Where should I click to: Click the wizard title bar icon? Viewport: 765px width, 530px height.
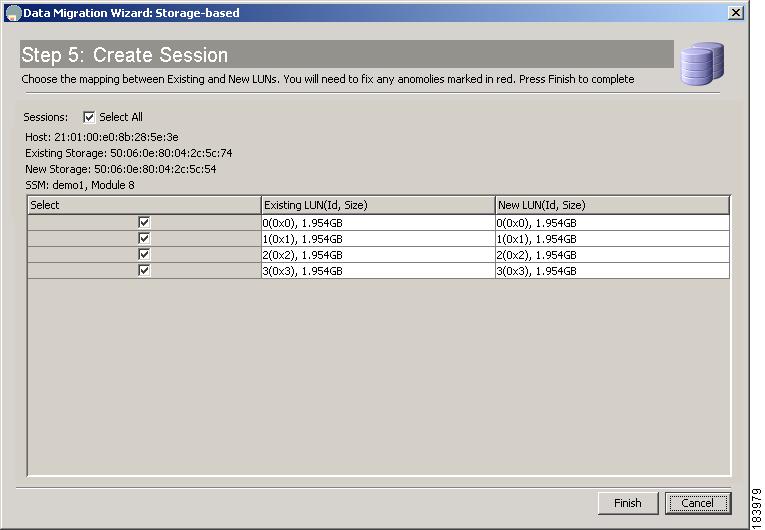click(13, 13)
